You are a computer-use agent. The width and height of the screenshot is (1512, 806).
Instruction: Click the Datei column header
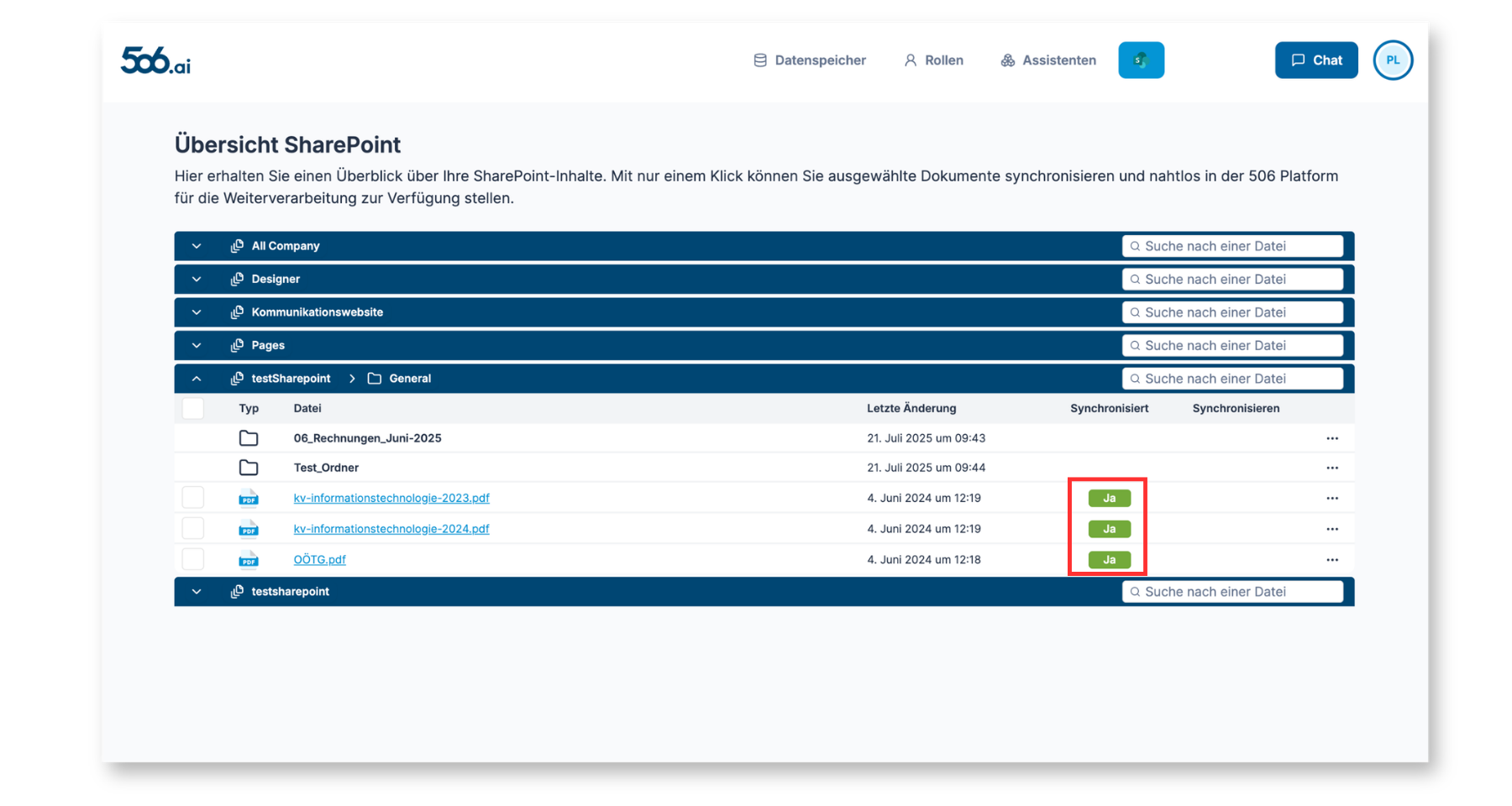pos(307,408)
